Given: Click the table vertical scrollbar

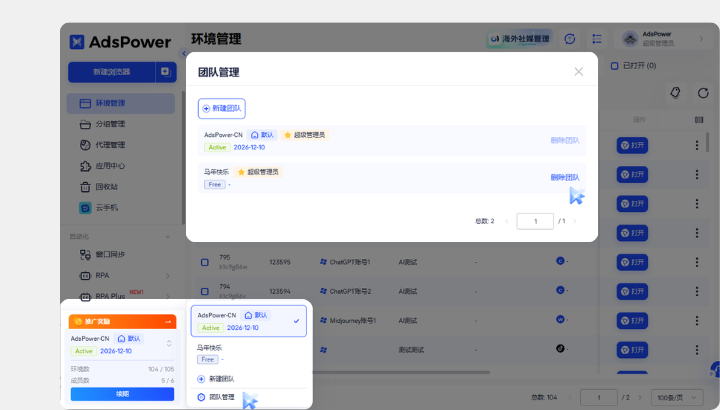Looking at the screenshot, I should (x=707, y=142).
